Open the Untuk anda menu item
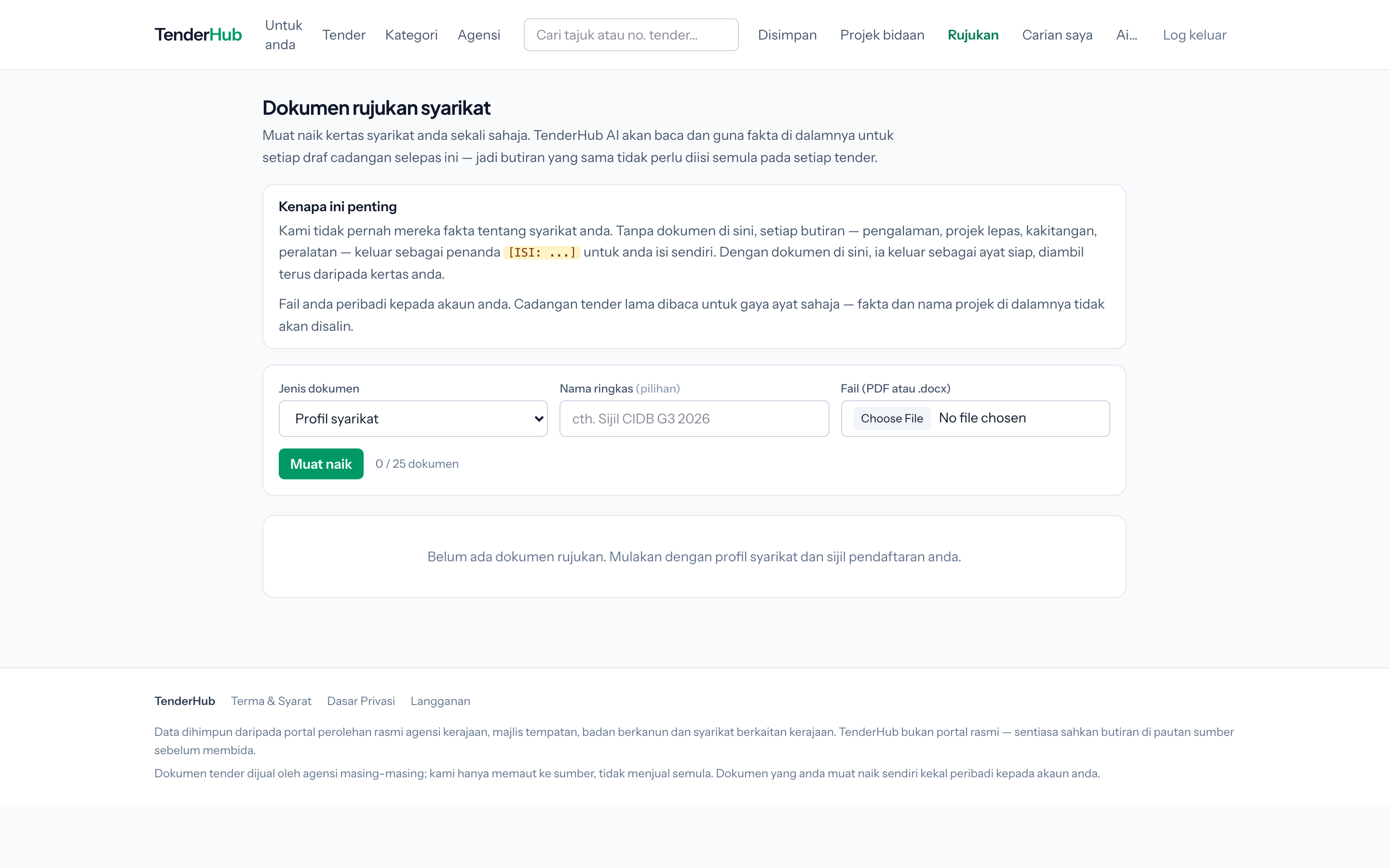 [x=284, y=34]
